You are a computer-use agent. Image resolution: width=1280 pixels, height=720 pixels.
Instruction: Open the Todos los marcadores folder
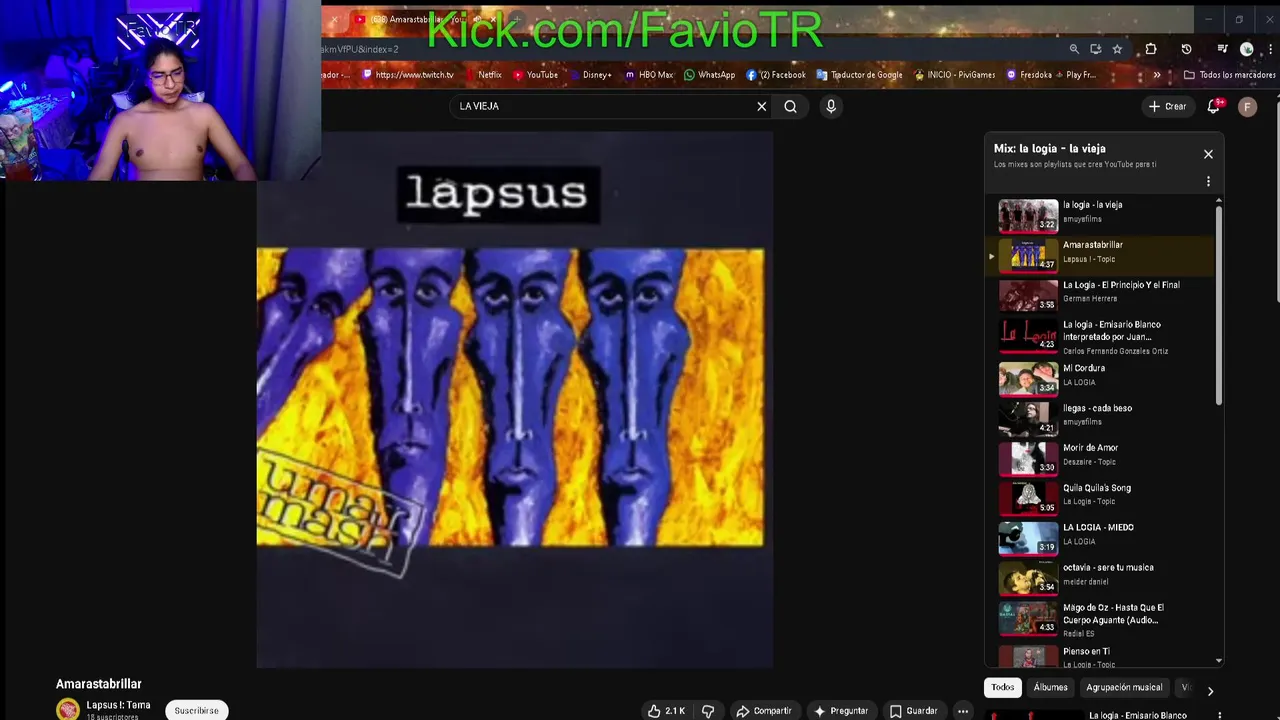click(x=1229, y=75)
